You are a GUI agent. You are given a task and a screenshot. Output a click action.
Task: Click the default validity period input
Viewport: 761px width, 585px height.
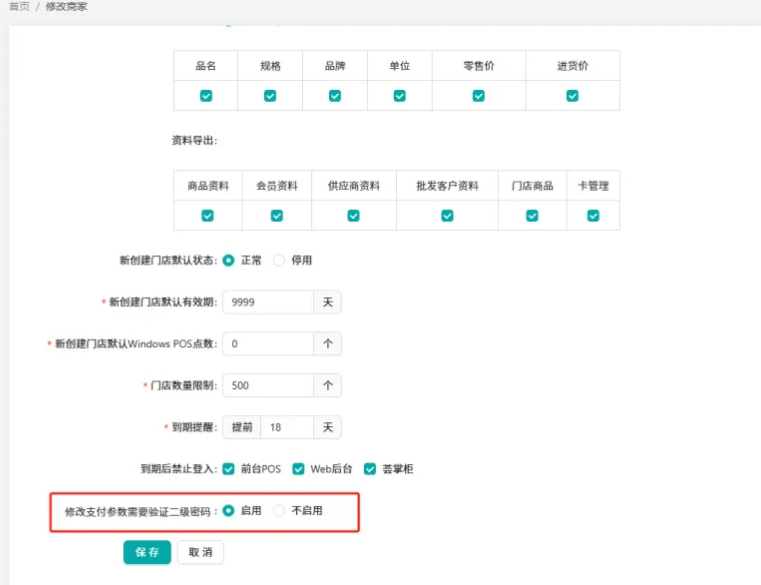click(268, 302)
